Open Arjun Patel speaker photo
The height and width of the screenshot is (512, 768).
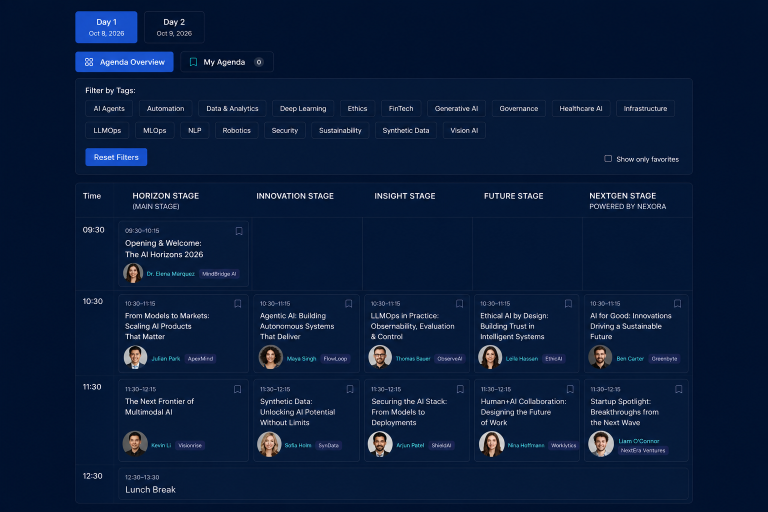tap(380, 444)
